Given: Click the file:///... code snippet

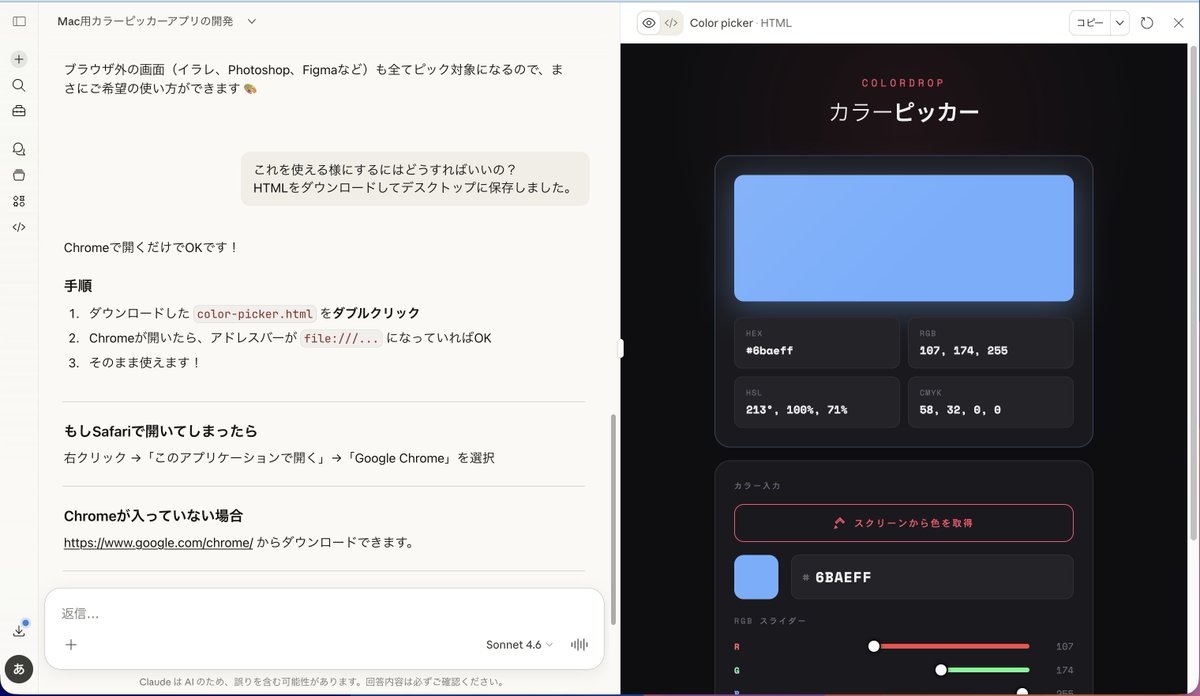Looking at the screenshot, I should pos(341,338).
